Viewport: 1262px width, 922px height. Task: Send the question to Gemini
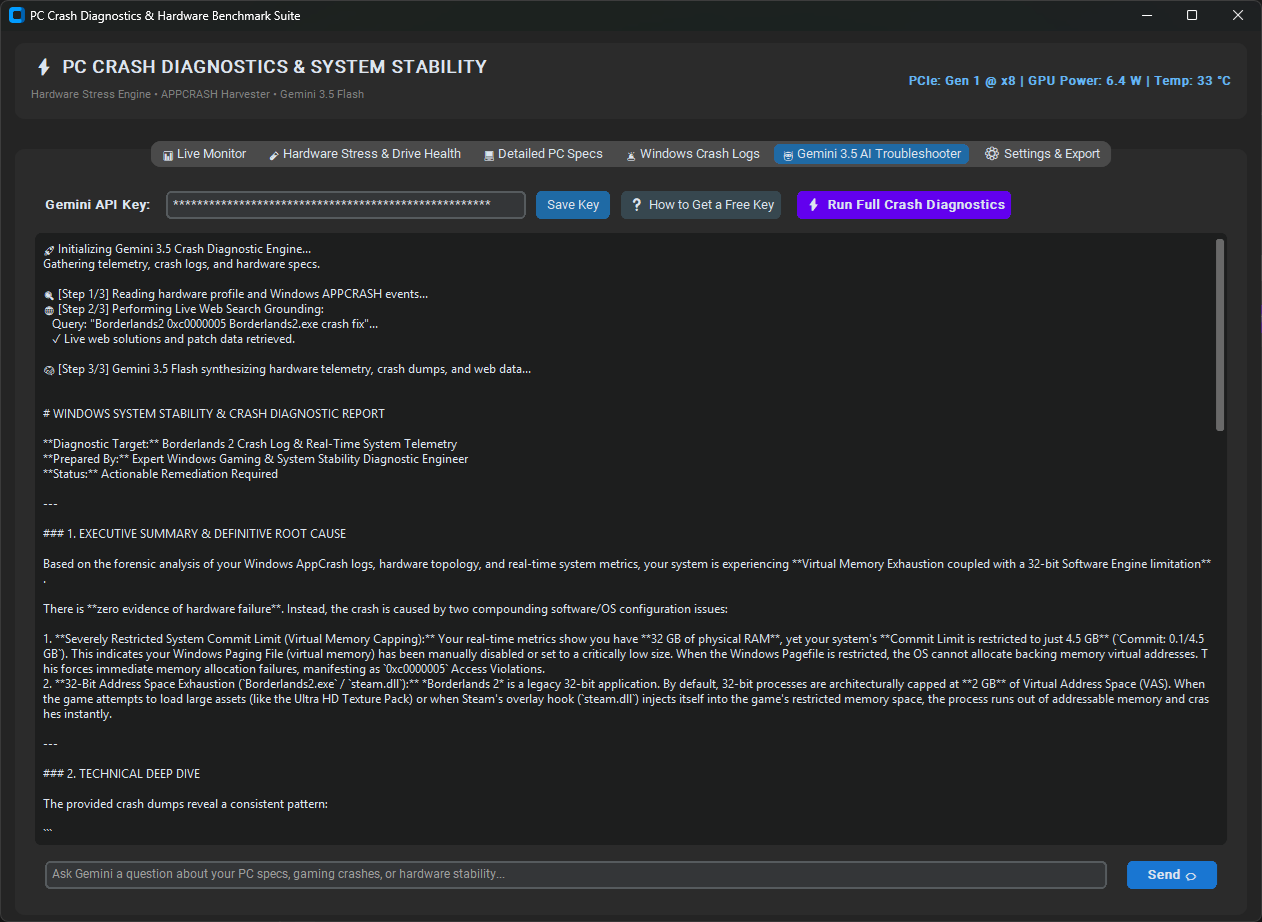[x=1172, y=875]
